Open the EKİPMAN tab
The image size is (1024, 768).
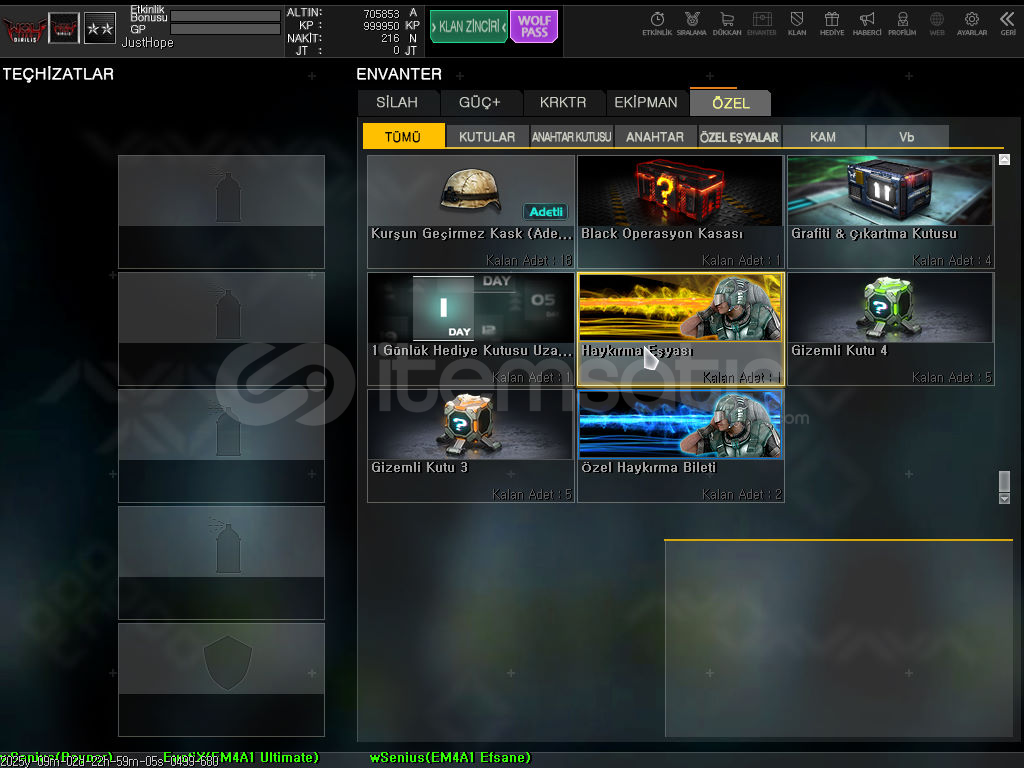coord(646,103)
